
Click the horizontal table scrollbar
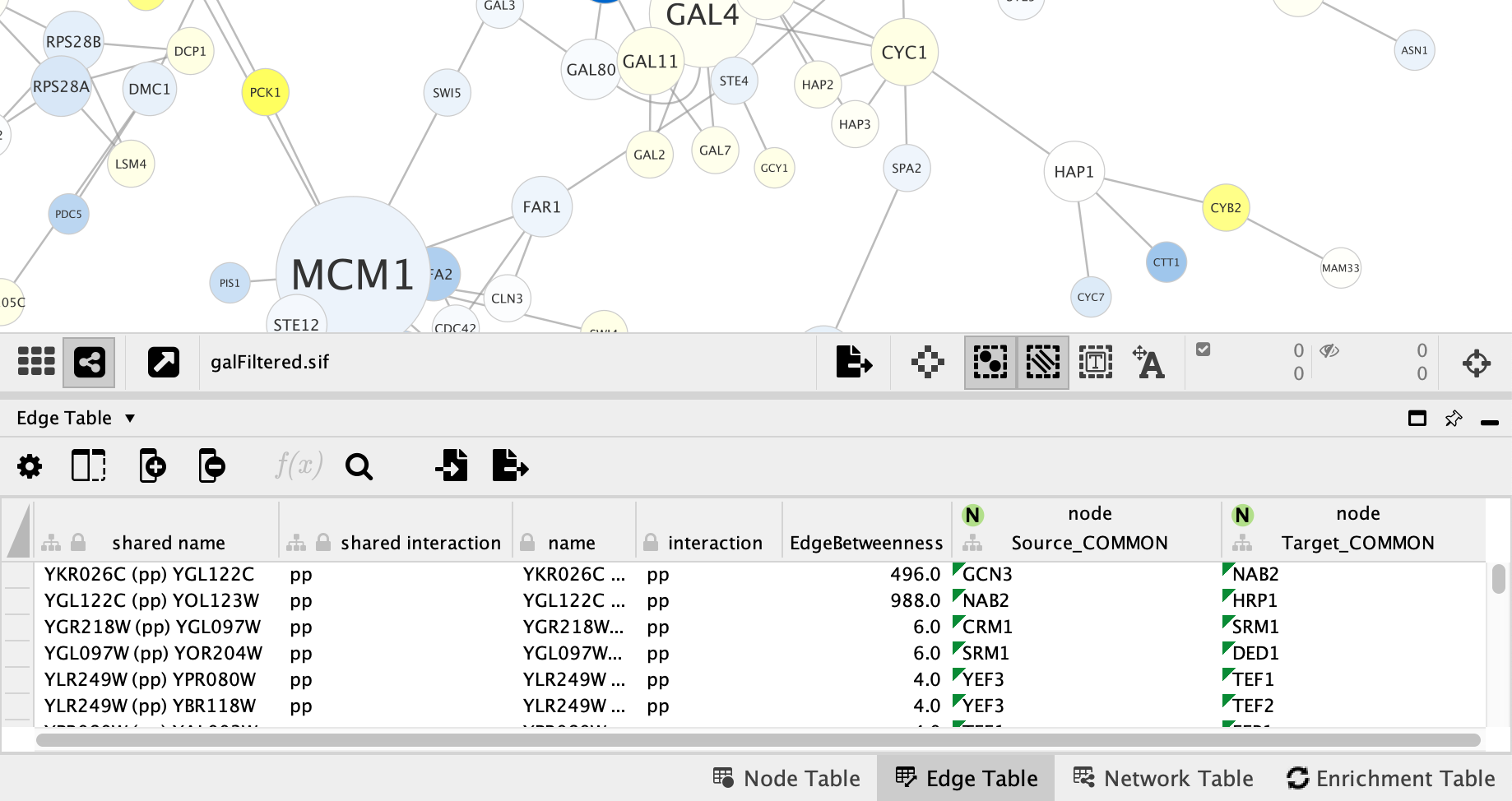click(x=757, y=740)
